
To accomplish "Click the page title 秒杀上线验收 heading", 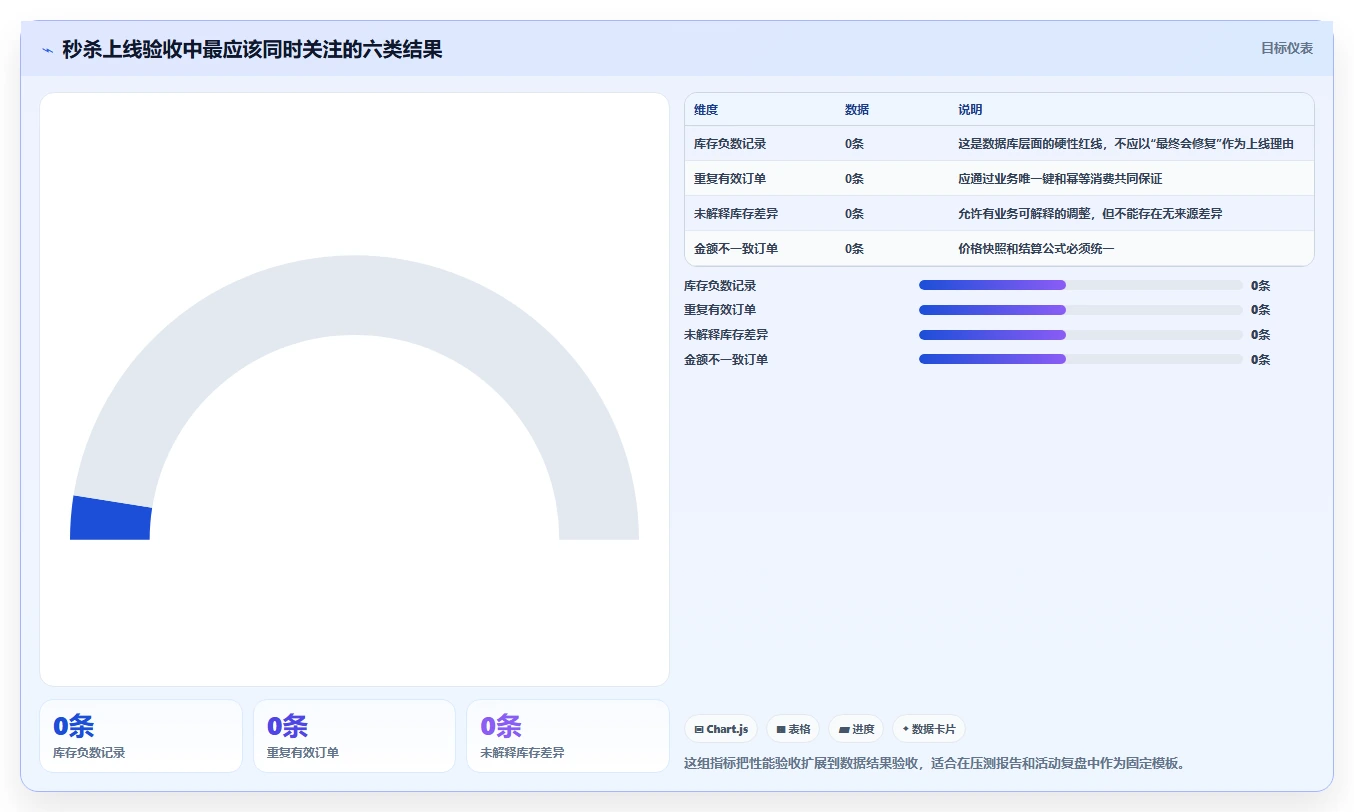I will [x=252, y=49].
